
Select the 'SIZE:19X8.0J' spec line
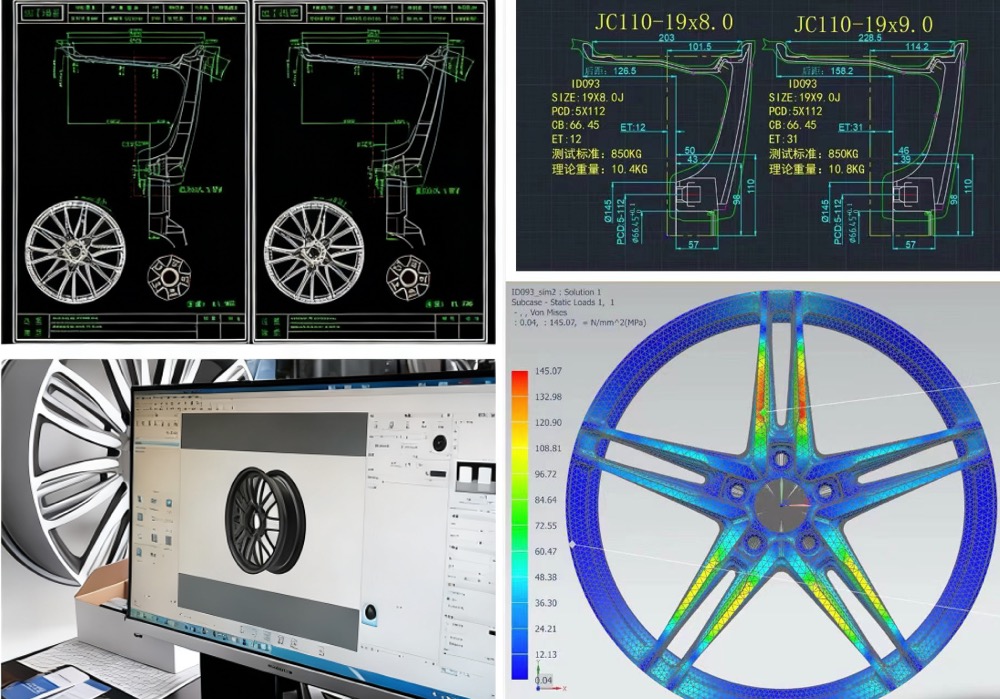(x=587, y=98)
